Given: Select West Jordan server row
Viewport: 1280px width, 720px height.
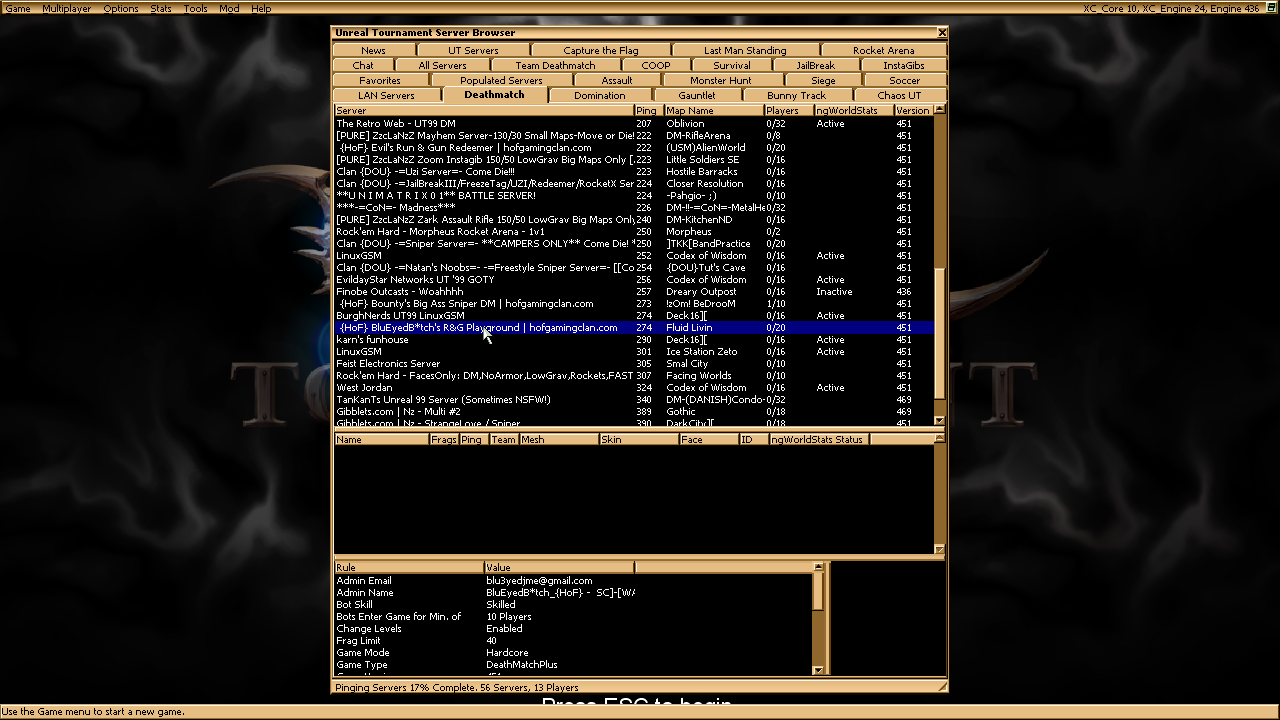Looking at the screenshot, I should pyautogui.click(x=634, y=388).
